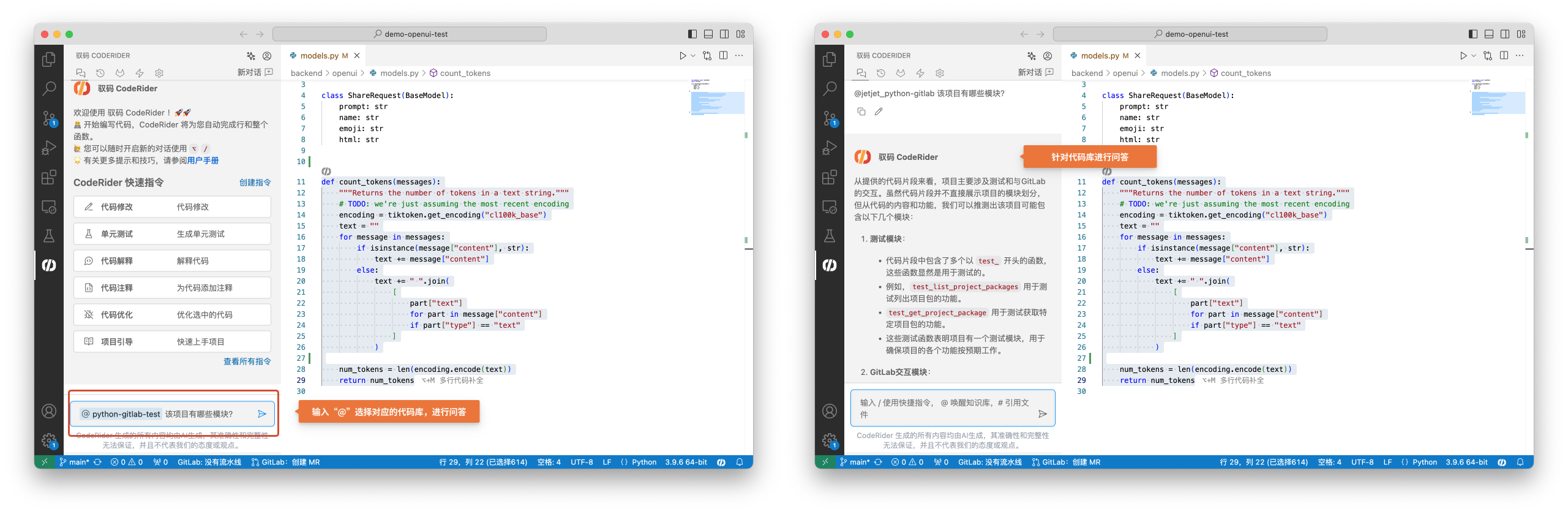Image resolution: width=1568 pixels, height=514 pixels.
Task: Send the message in left window chat
Action: coord(262,414)
